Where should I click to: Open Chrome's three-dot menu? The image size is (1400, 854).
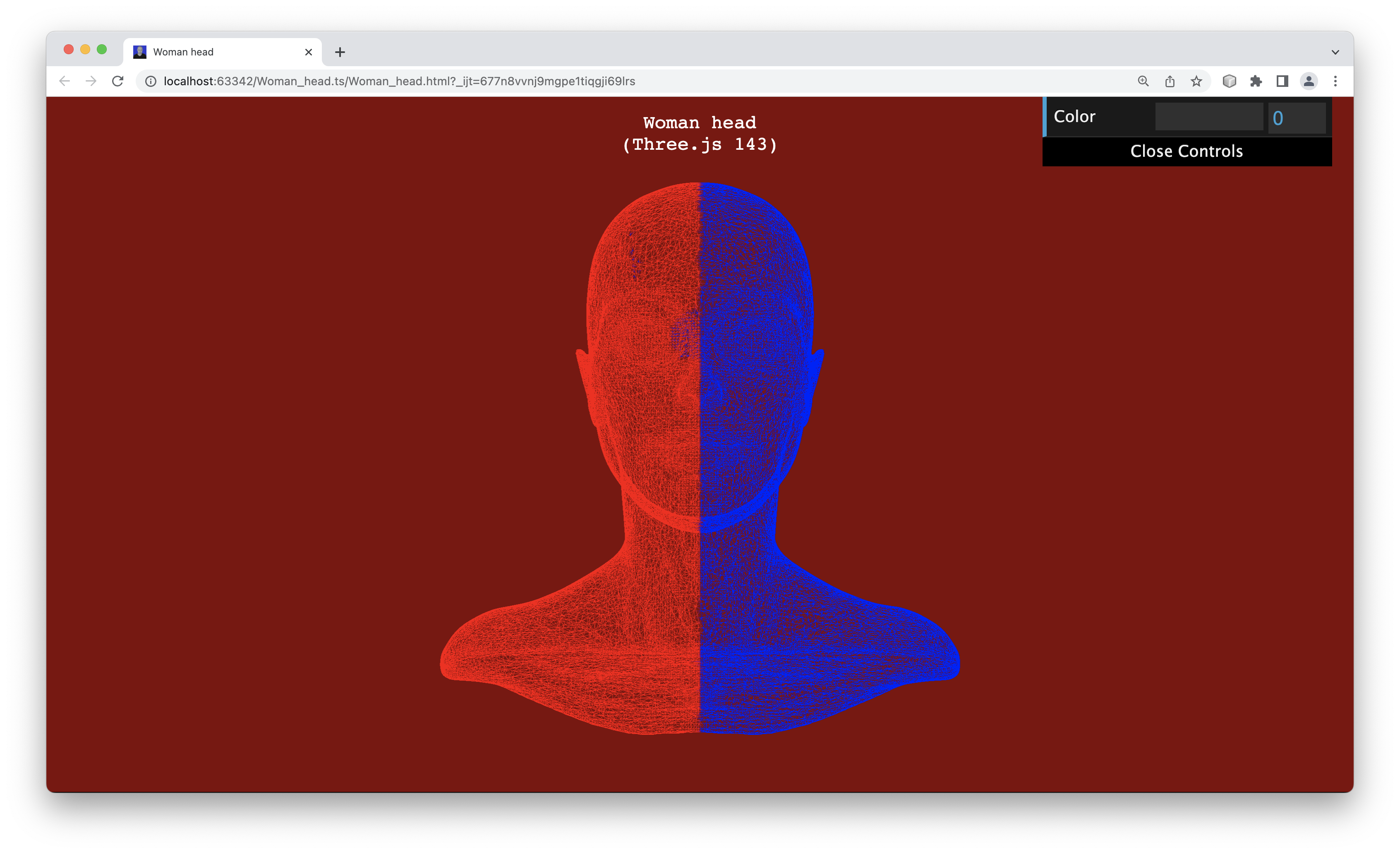pos(1335,81)
